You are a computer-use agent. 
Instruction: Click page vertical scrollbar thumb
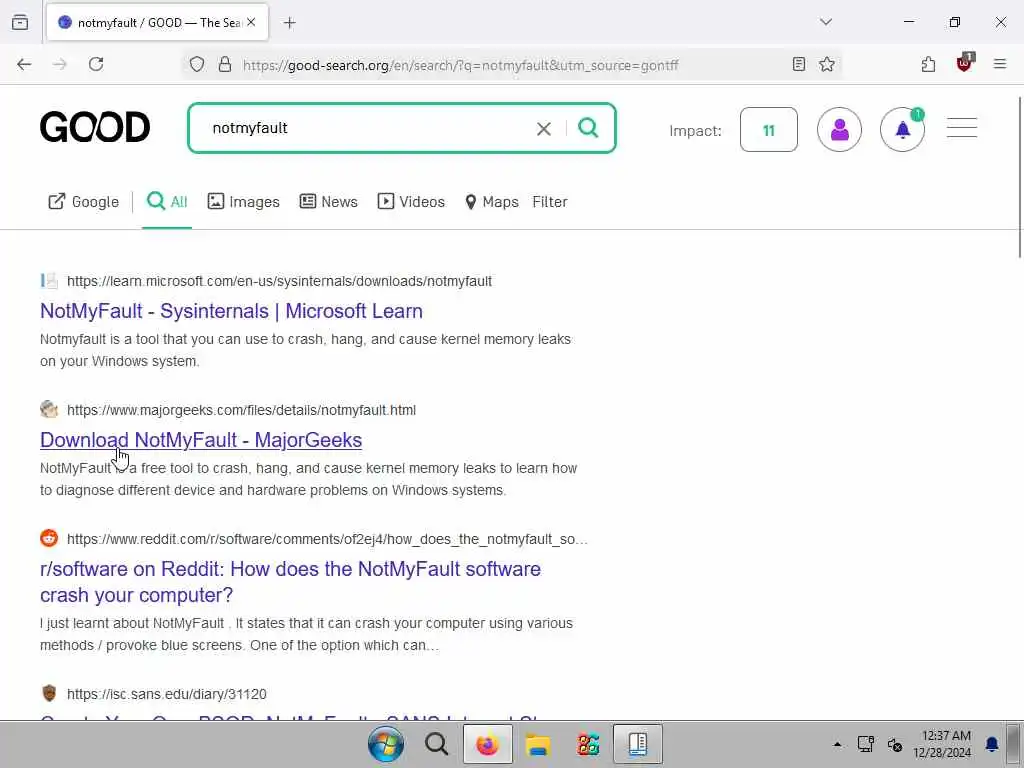pos(1021,176)
